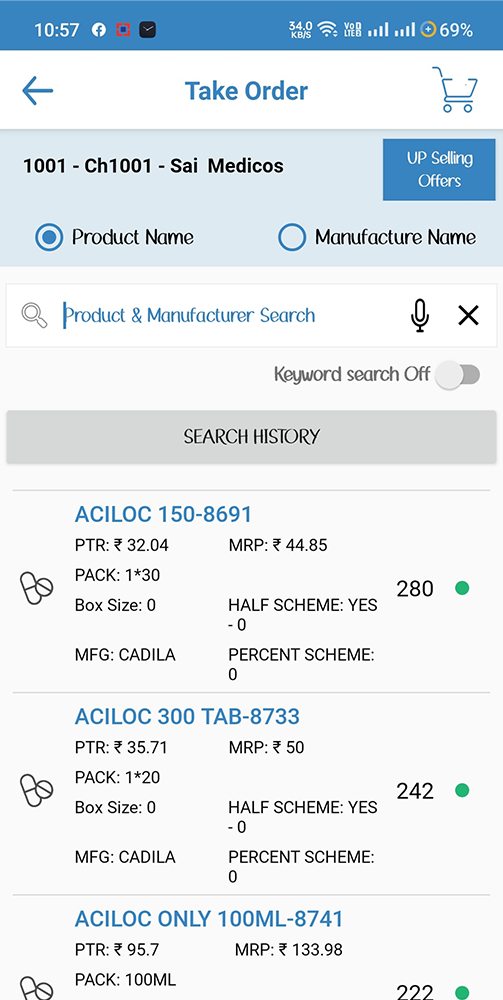Open the SEARCH HISTORY button
This screenshot has width=503, height=1000.
[x=251, y=437]
